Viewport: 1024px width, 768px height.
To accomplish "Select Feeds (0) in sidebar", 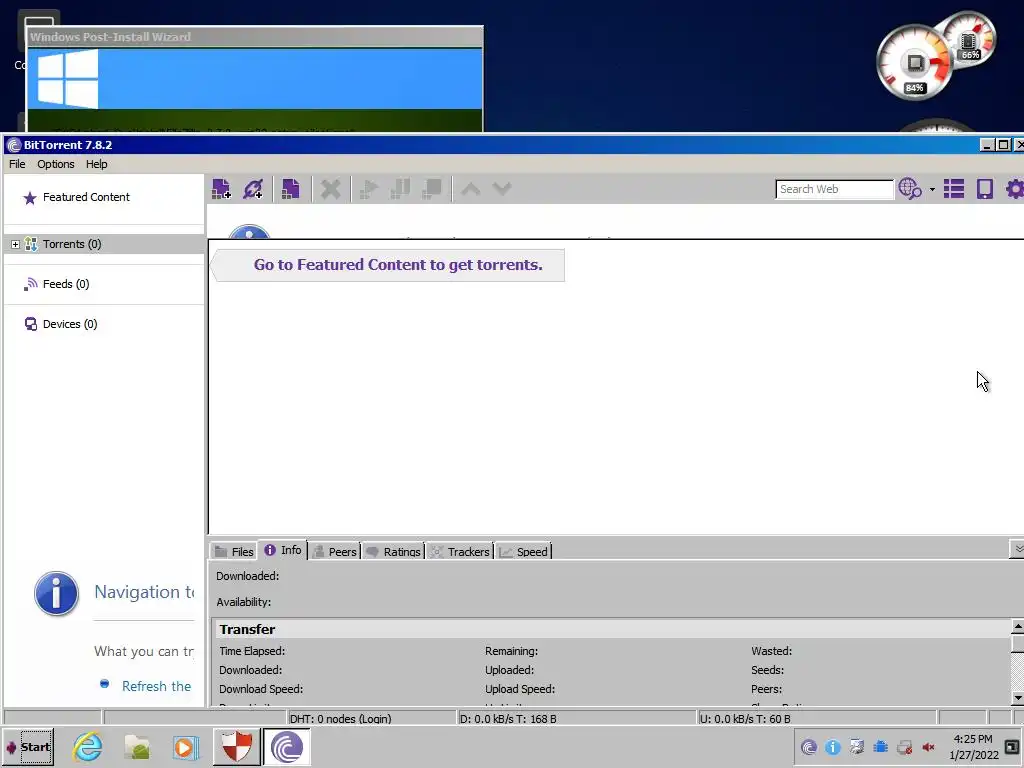I will (65, 284).
